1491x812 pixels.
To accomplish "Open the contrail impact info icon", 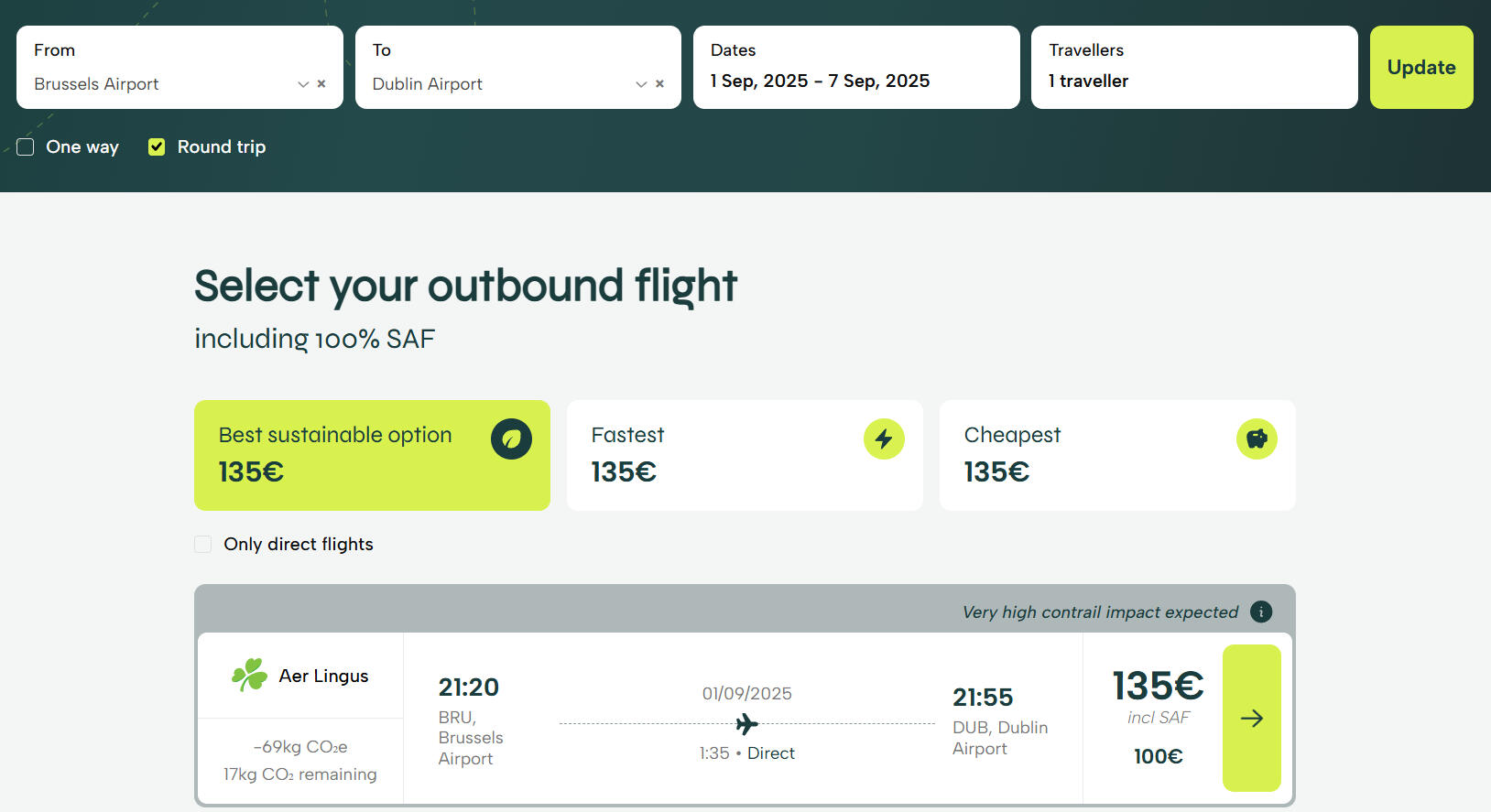I will tap(1261, 612).
